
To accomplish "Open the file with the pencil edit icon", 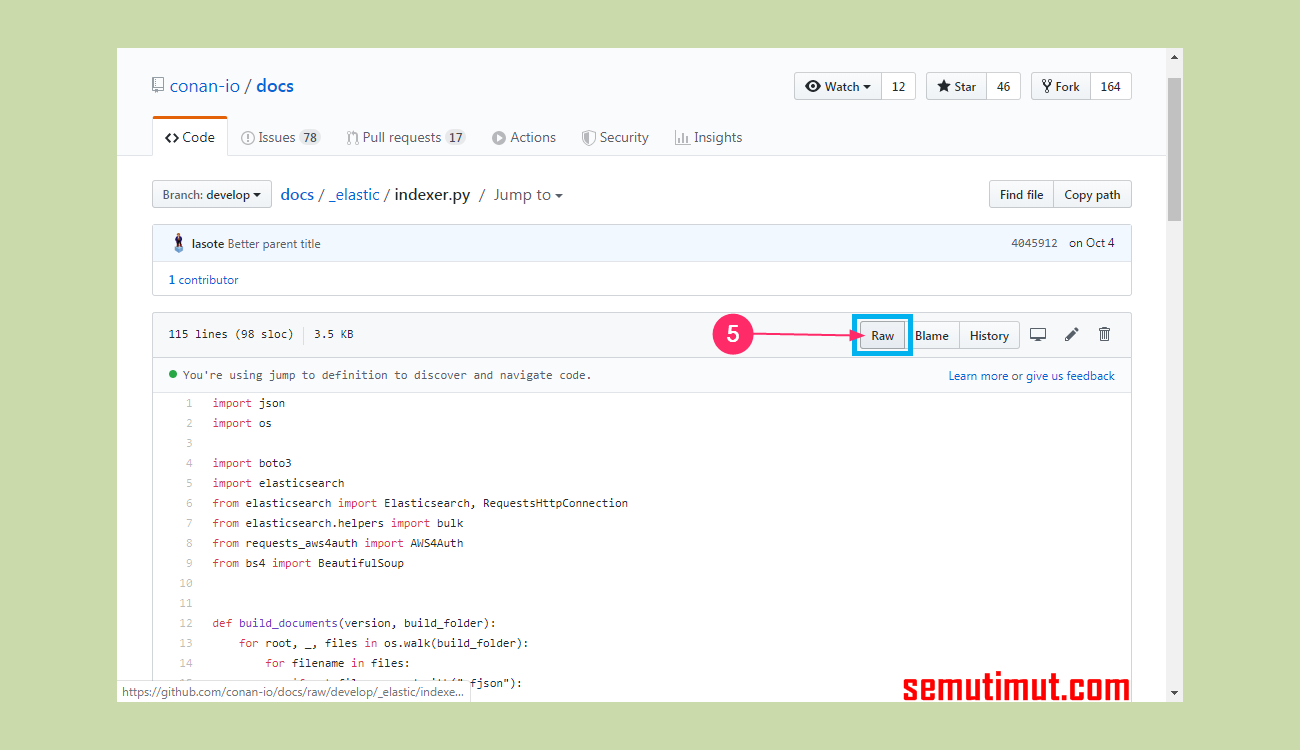I will (x=1071, y=335).
